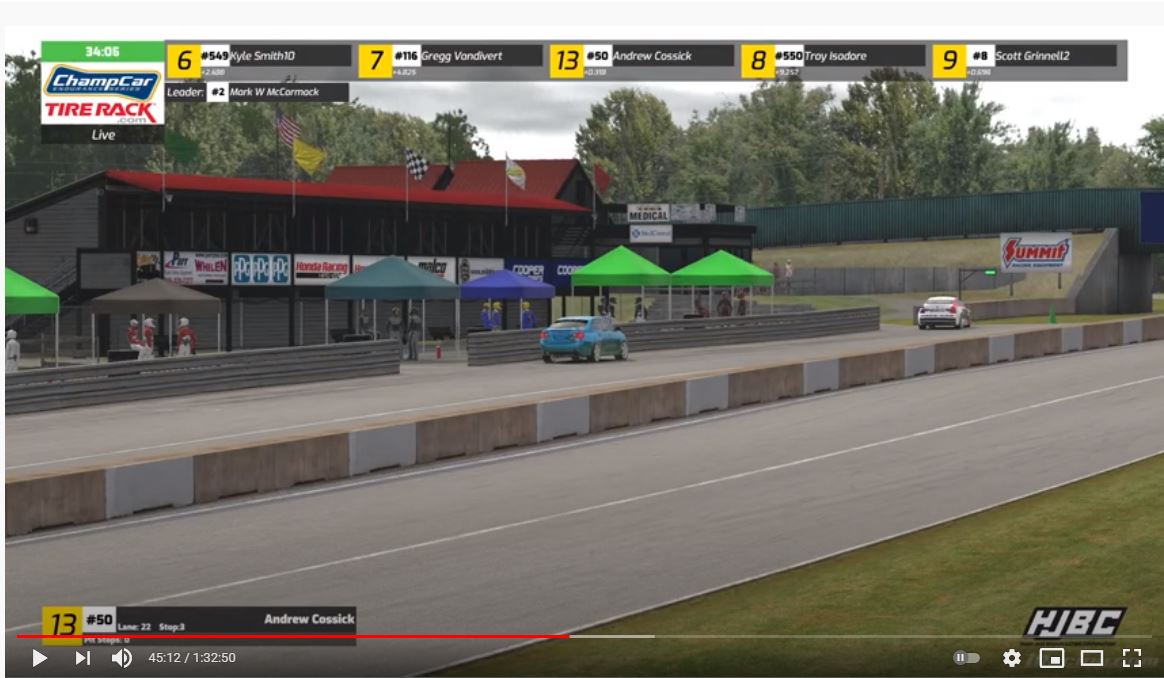This screenshot has width=1164, height=678.
Task: Select the #116 Gregg Vandivert standings entry
Action: [x=450, y=60]
